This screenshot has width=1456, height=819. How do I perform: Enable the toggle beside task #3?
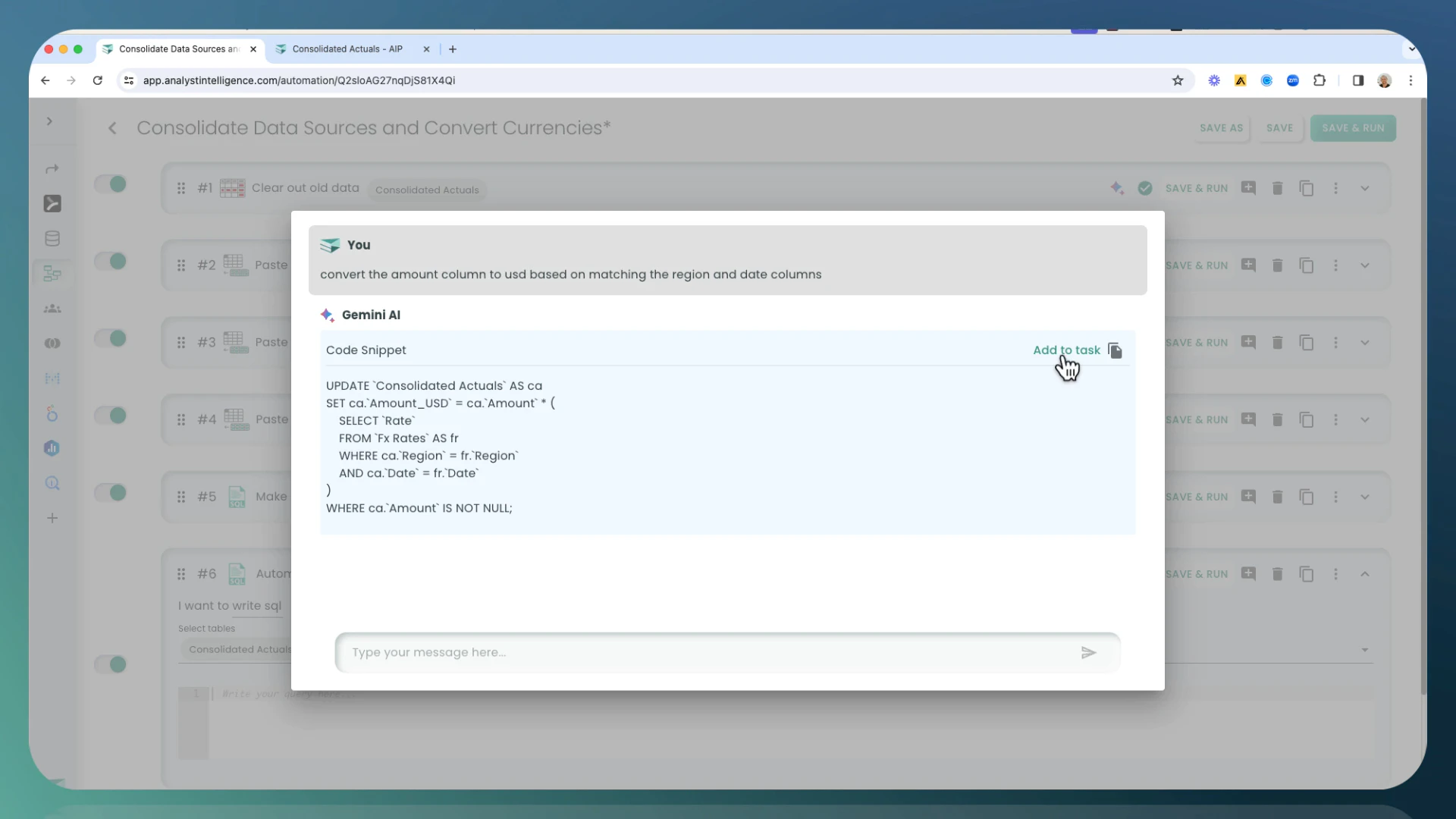point(111,339)
